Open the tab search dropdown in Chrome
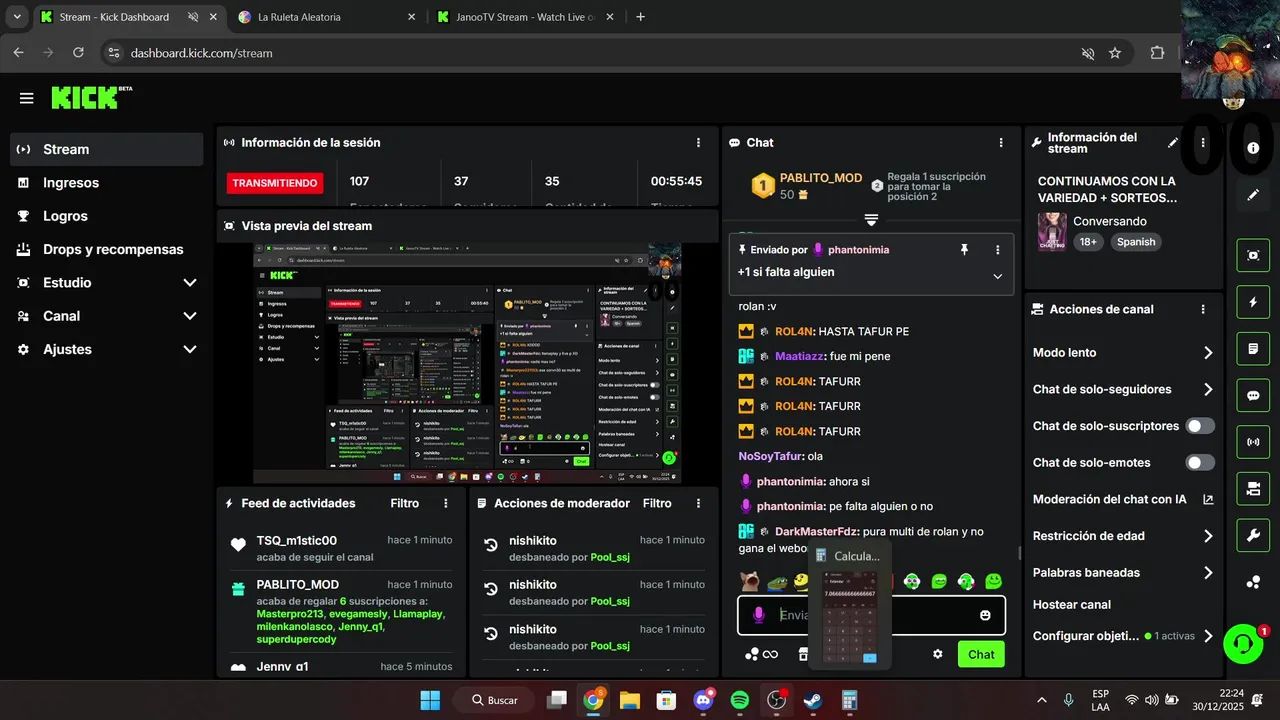This screenshot has width=1280, height=720. tap(16, 17)
